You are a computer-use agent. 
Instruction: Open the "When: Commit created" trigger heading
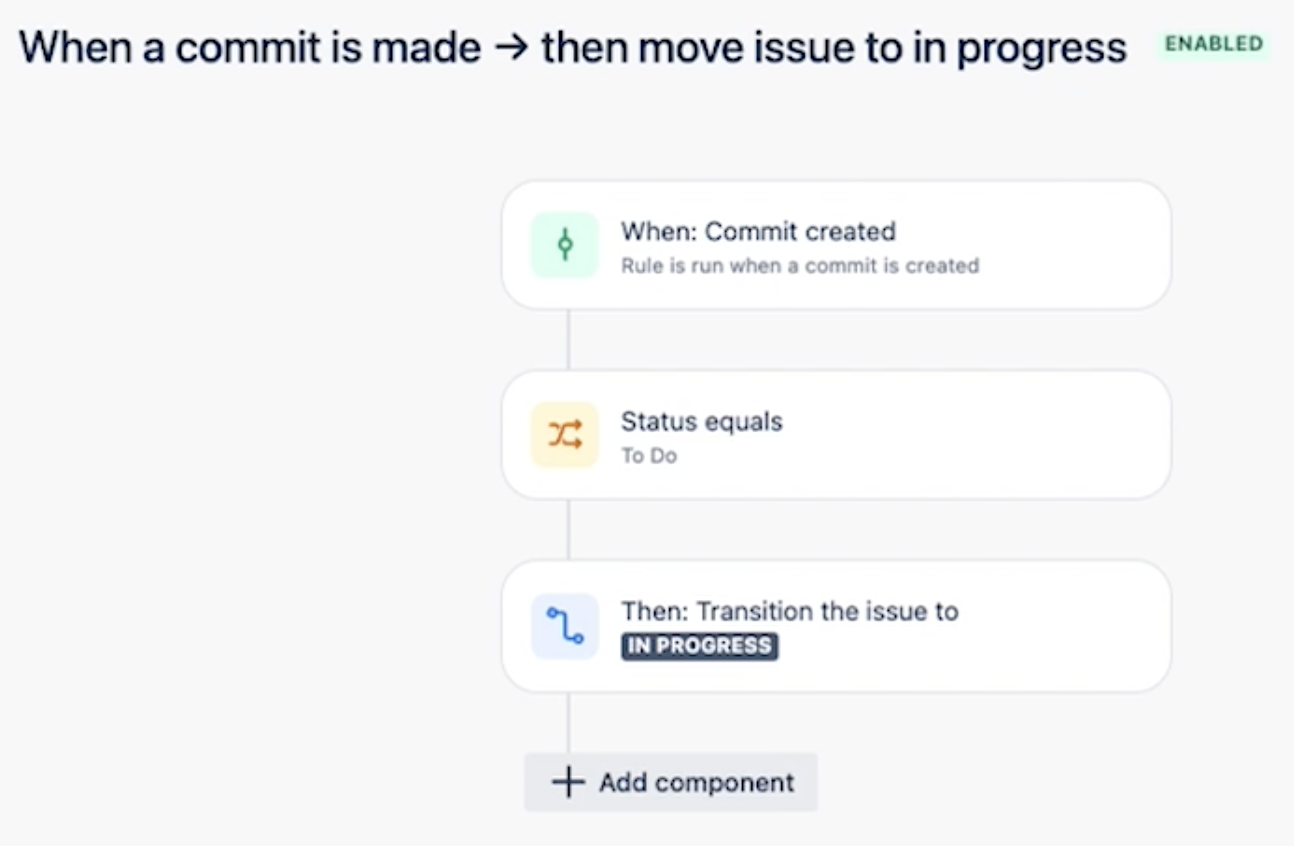758,231
